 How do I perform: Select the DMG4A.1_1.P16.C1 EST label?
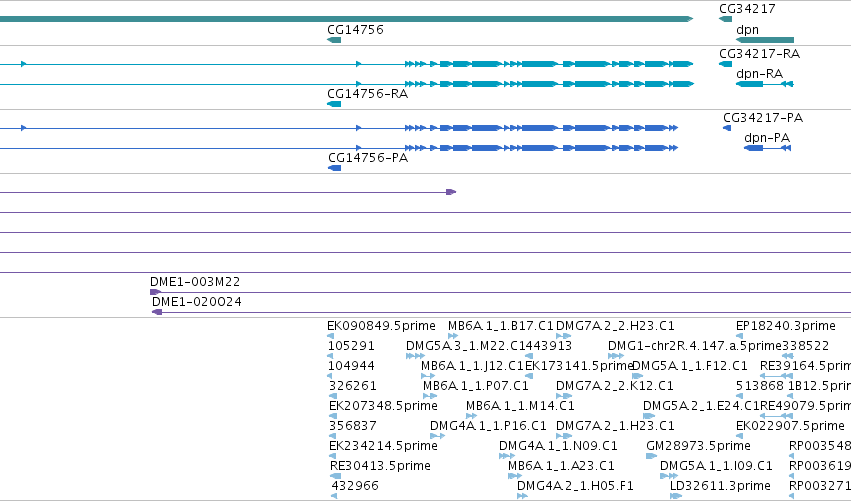(488, 426)
